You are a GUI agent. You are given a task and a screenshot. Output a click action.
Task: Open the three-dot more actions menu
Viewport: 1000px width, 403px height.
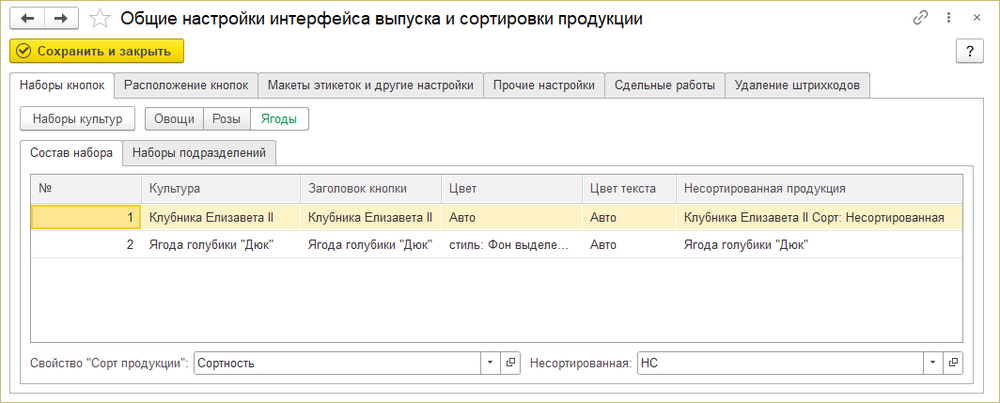[x=949, y=18]
